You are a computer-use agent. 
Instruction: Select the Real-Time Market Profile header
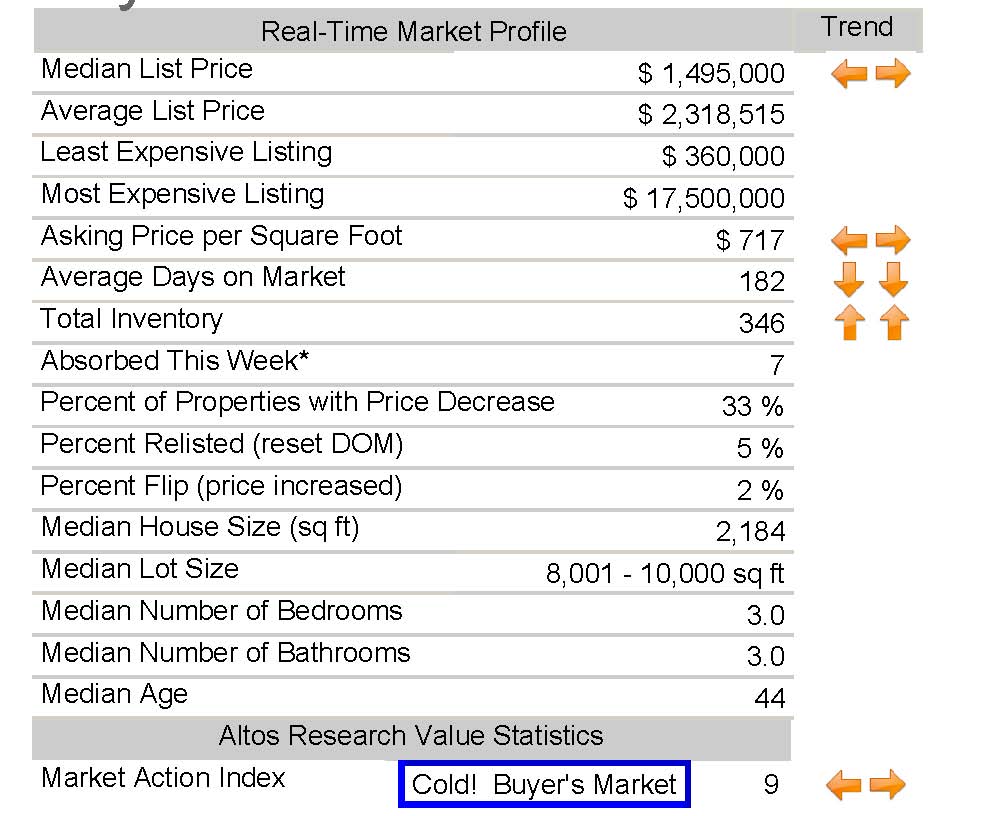413,31
